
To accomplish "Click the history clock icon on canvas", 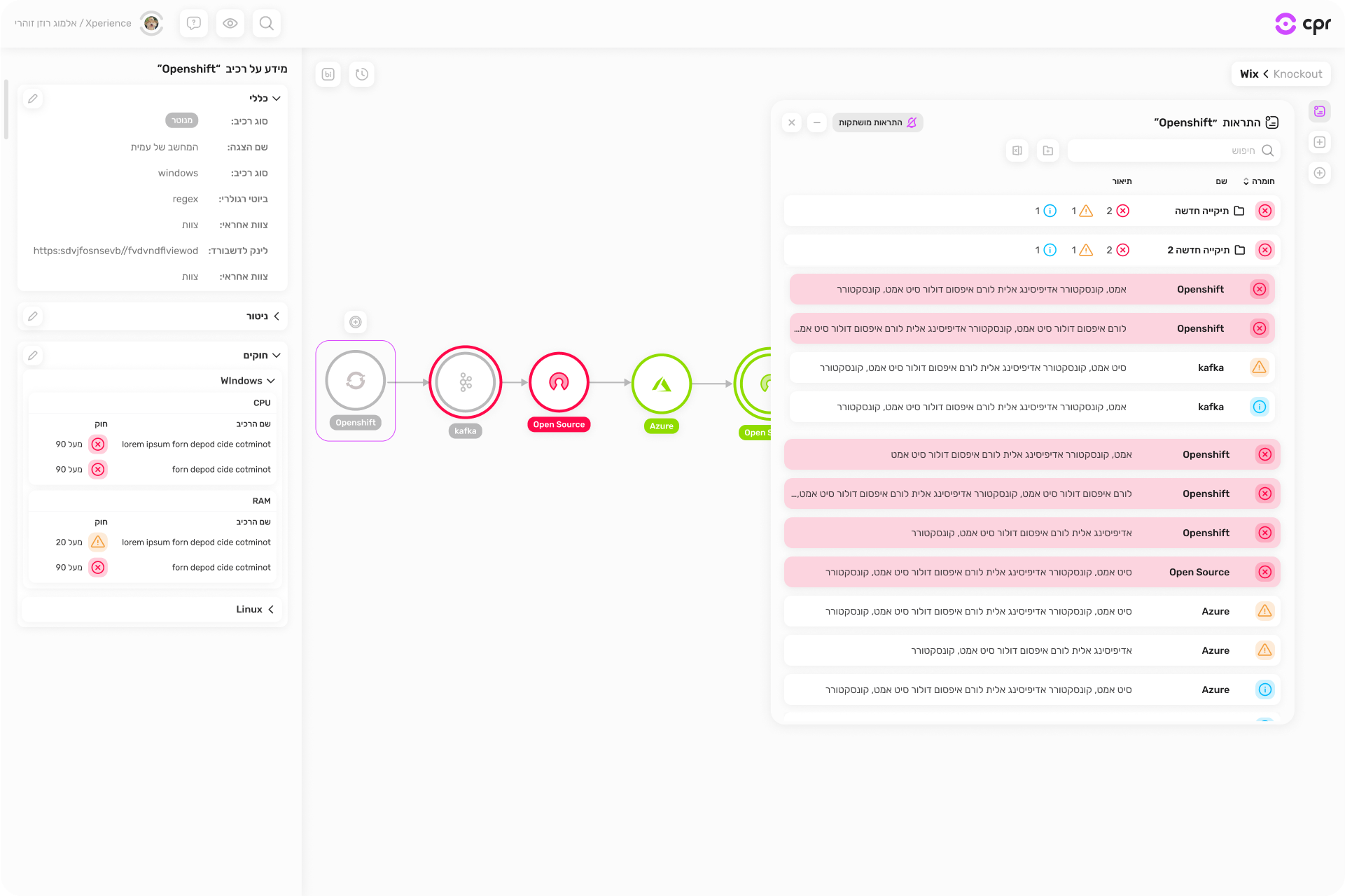I will click(x=361, y=74).
